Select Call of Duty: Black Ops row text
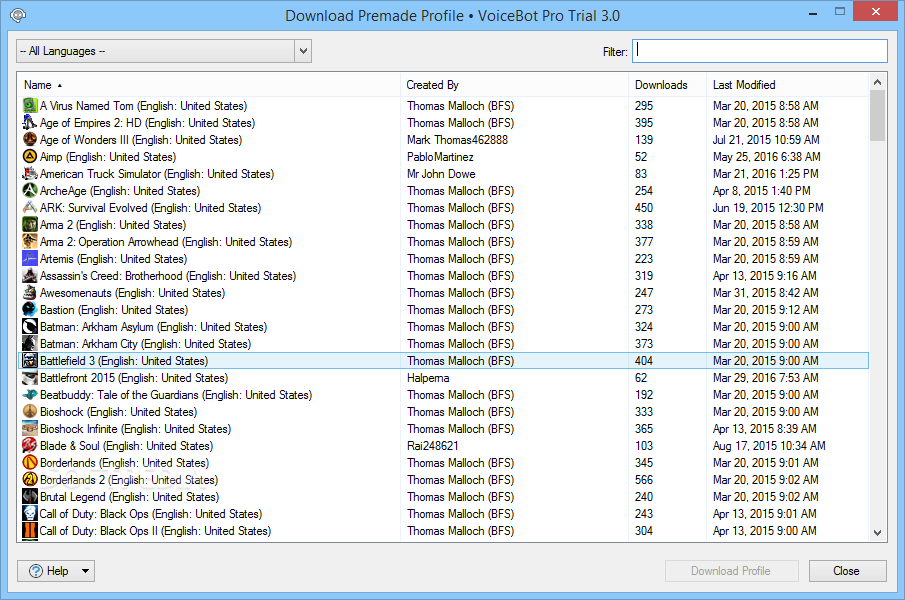The image size is (905, 600). coord(151,514)
